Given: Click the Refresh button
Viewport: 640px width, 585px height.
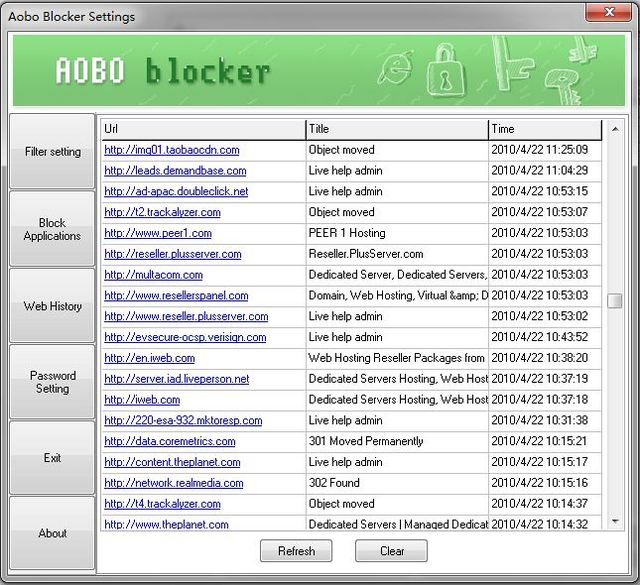Looking at the screenshot, I should (296, 551).
